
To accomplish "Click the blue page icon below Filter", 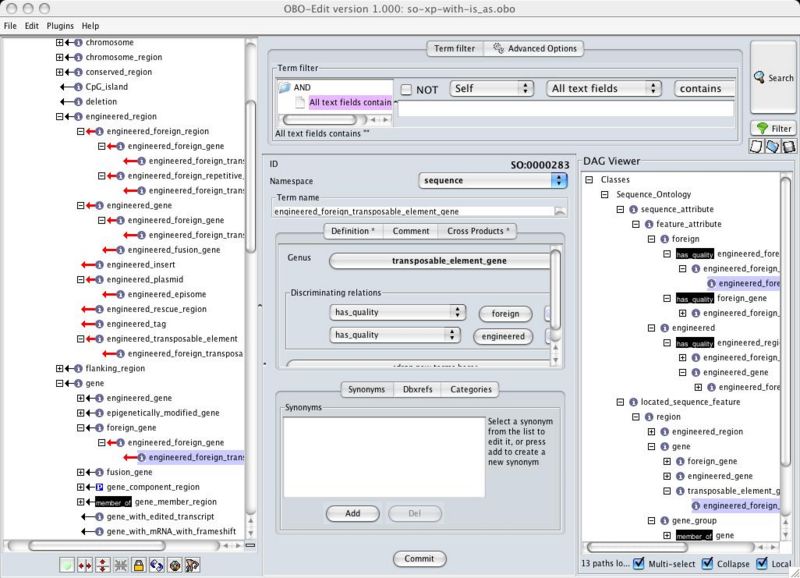I will pyautogui.click(x=772, y=146).
